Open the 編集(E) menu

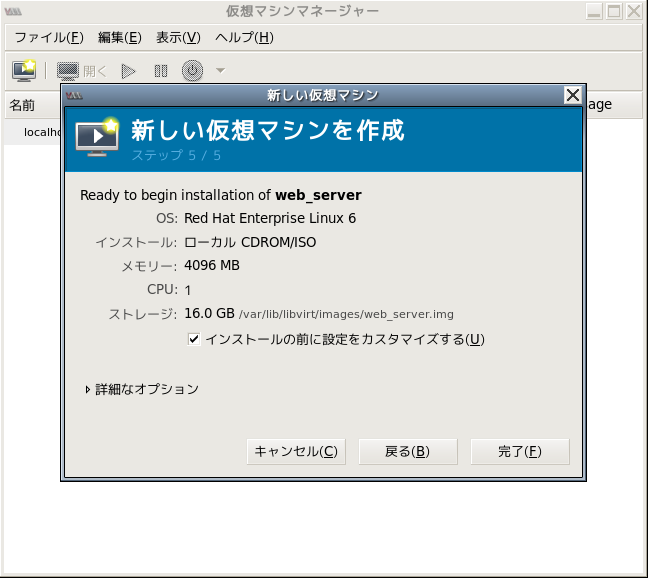click(120, 38)
